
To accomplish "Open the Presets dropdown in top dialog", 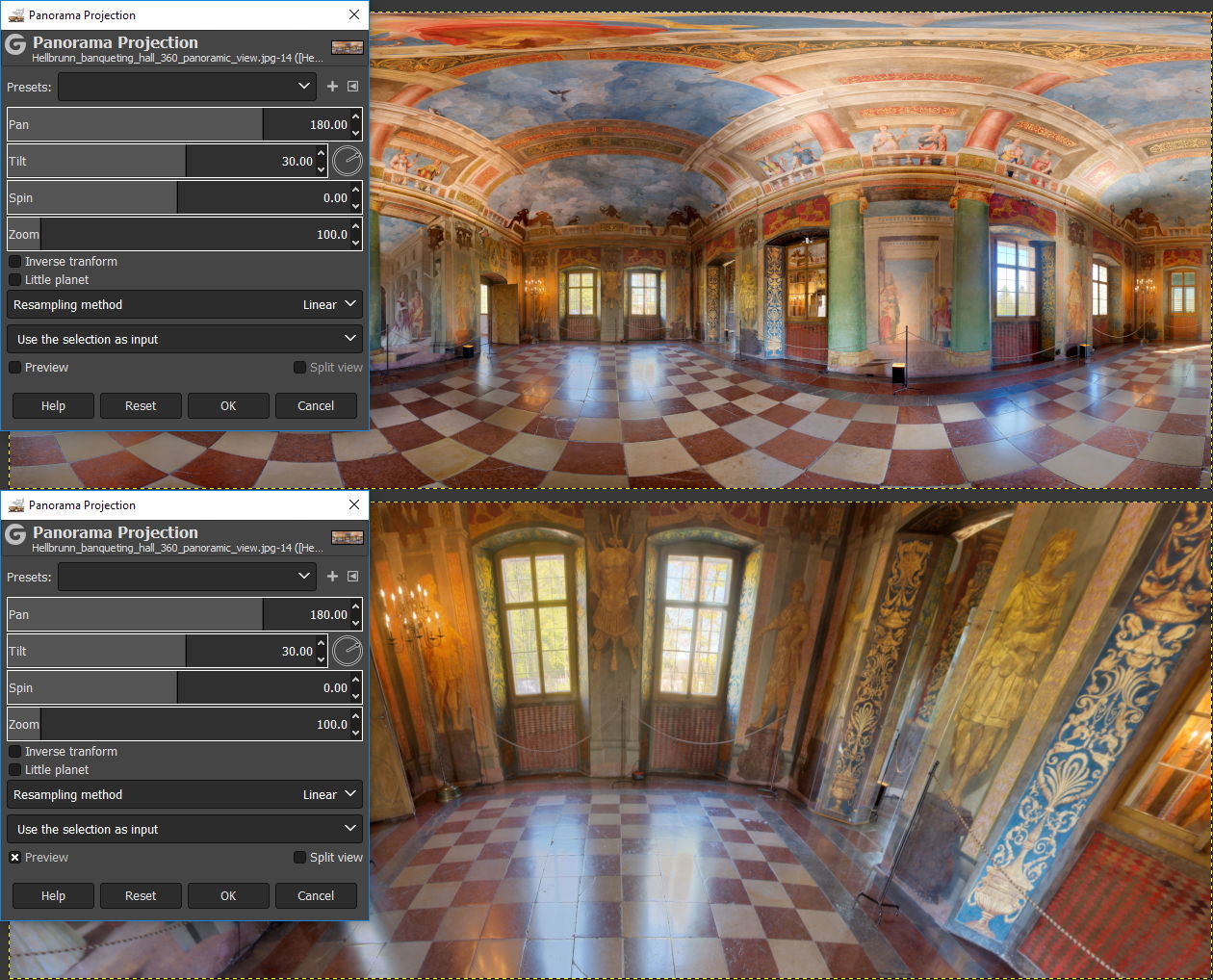I will click(187, 87).
